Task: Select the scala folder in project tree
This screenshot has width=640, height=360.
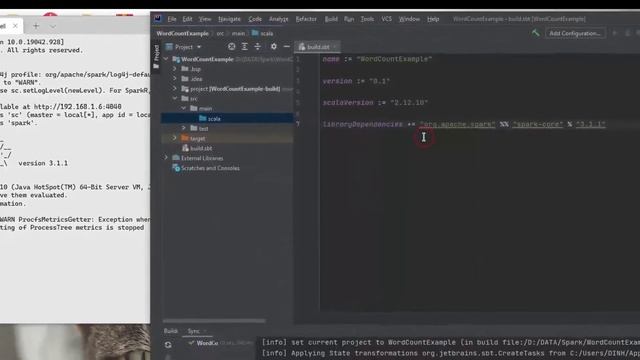Action: pos(227,118)
